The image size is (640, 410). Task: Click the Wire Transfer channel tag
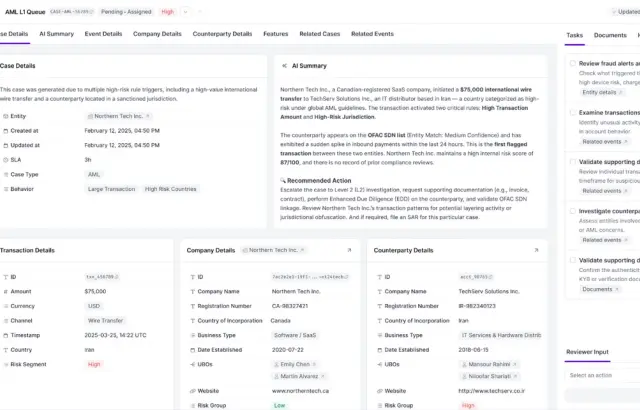point(105,321)
